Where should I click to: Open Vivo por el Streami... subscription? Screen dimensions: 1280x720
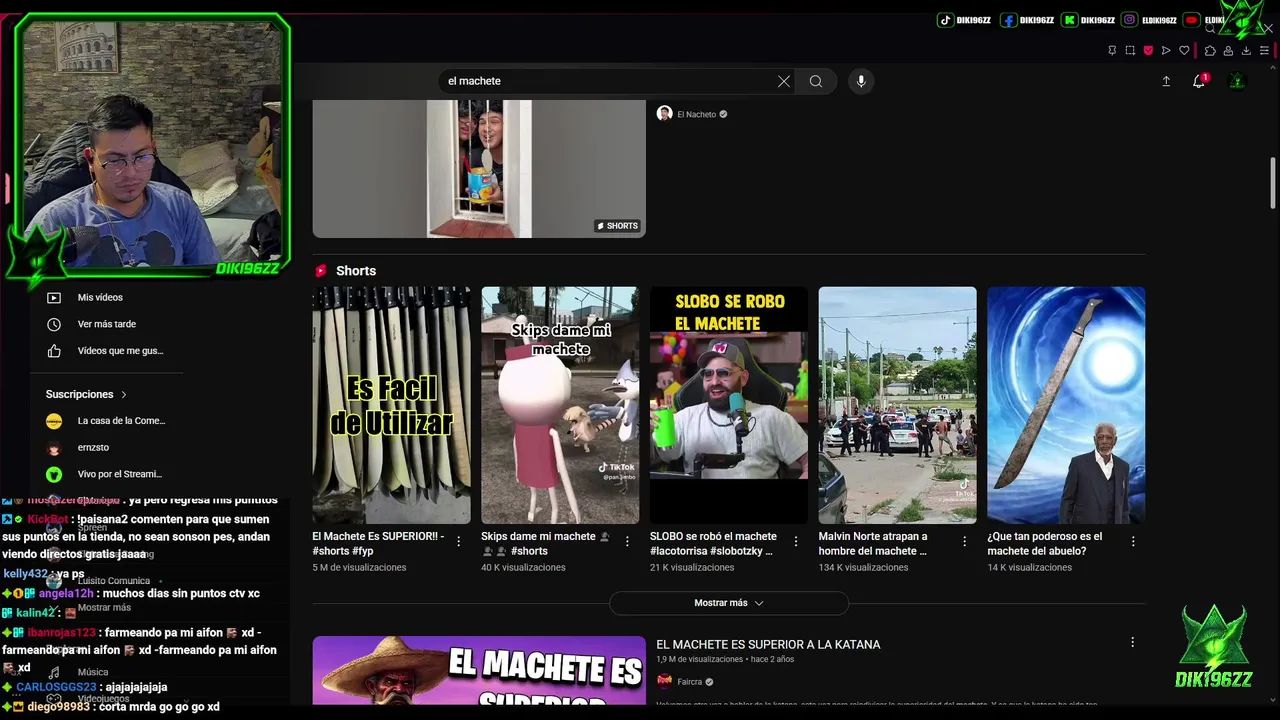tap(120, 474)
